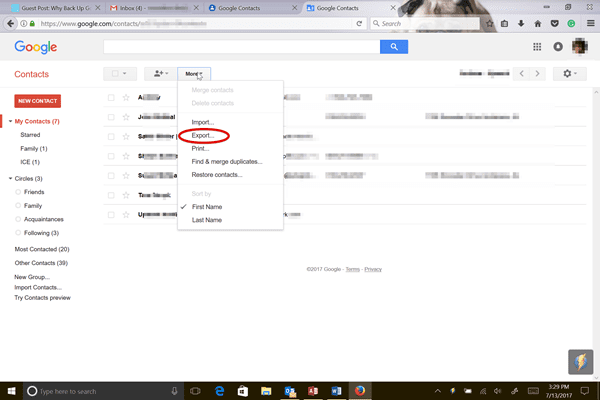The image size is (600, 400).
Task: Open File Explorer from the taskbar
Action: pos(266,391)
